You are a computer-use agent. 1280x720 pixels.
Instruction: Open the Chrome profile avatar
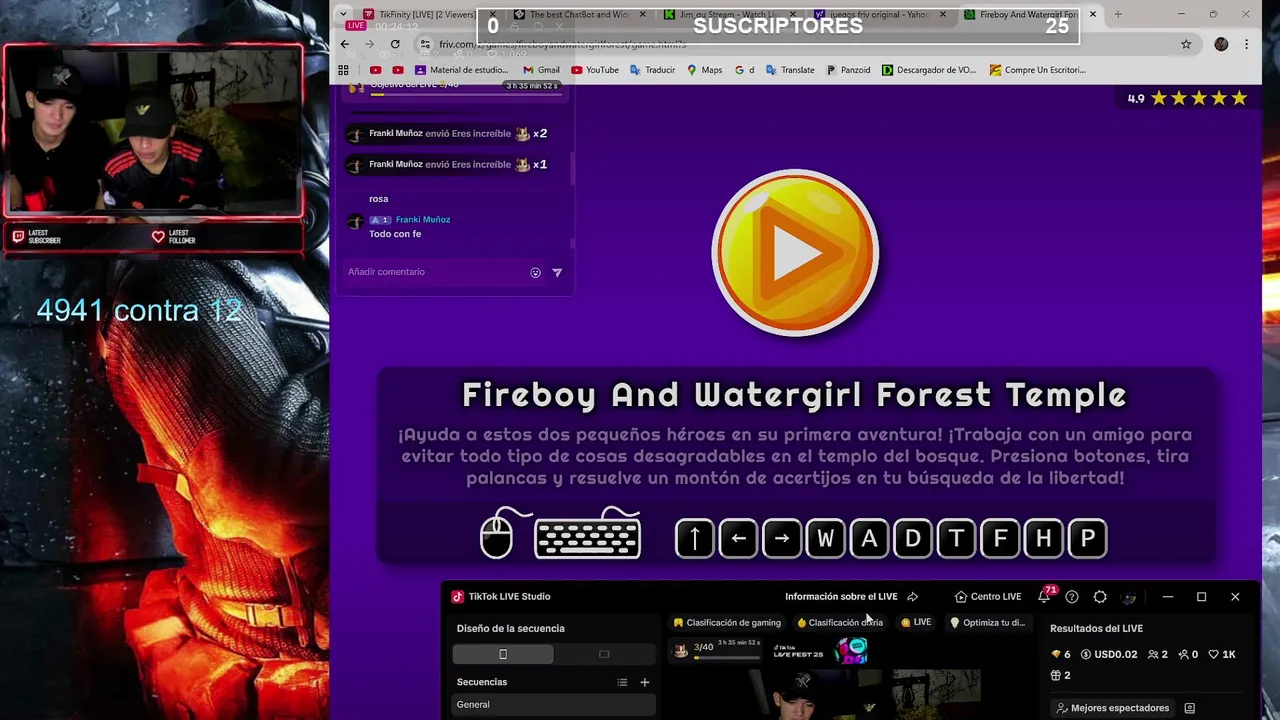(1221, 44)
